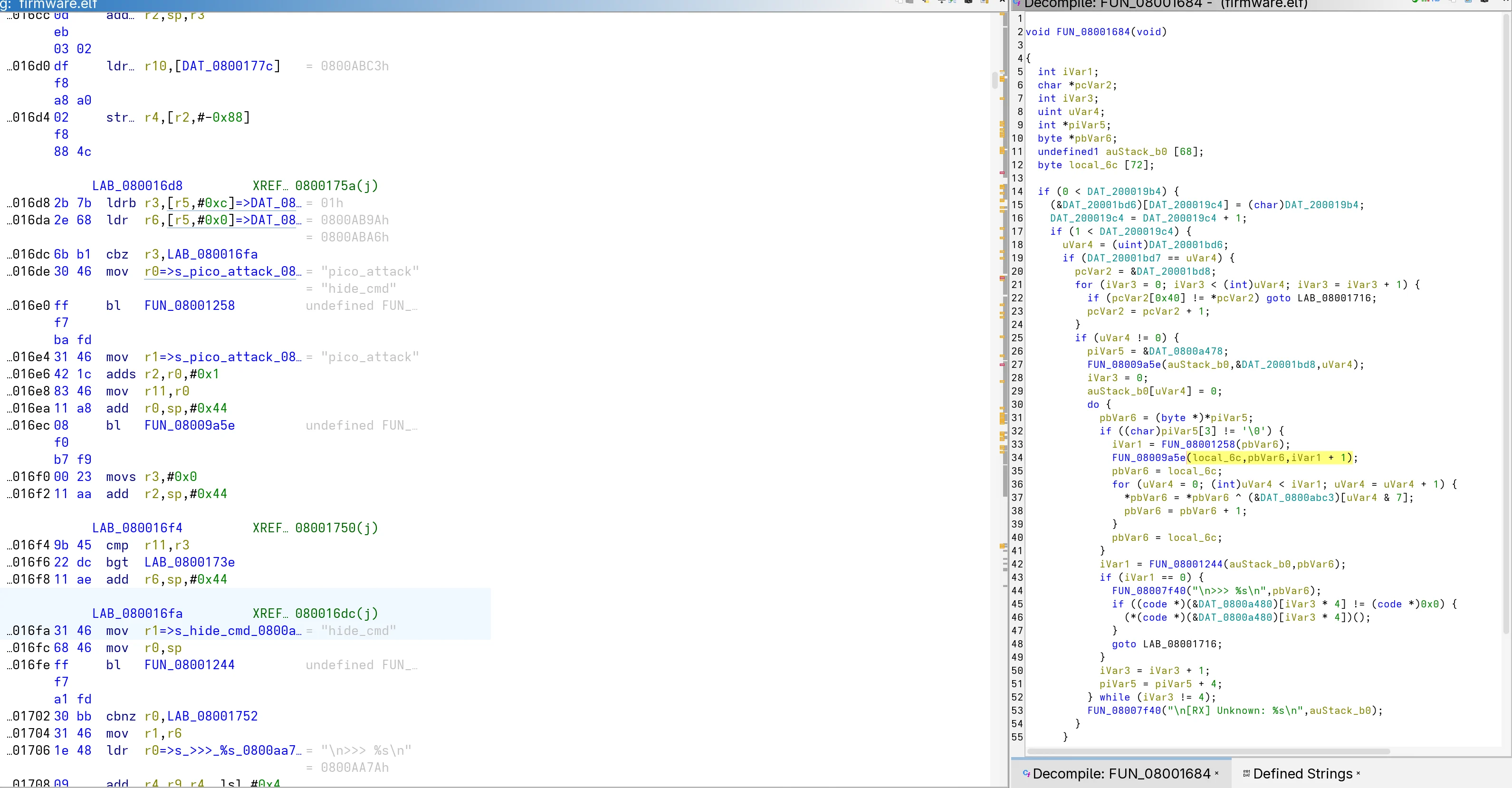Click the LAB_0800173e branch target
The height and width of the screenshot is (788, 1512).
point(189,562)
